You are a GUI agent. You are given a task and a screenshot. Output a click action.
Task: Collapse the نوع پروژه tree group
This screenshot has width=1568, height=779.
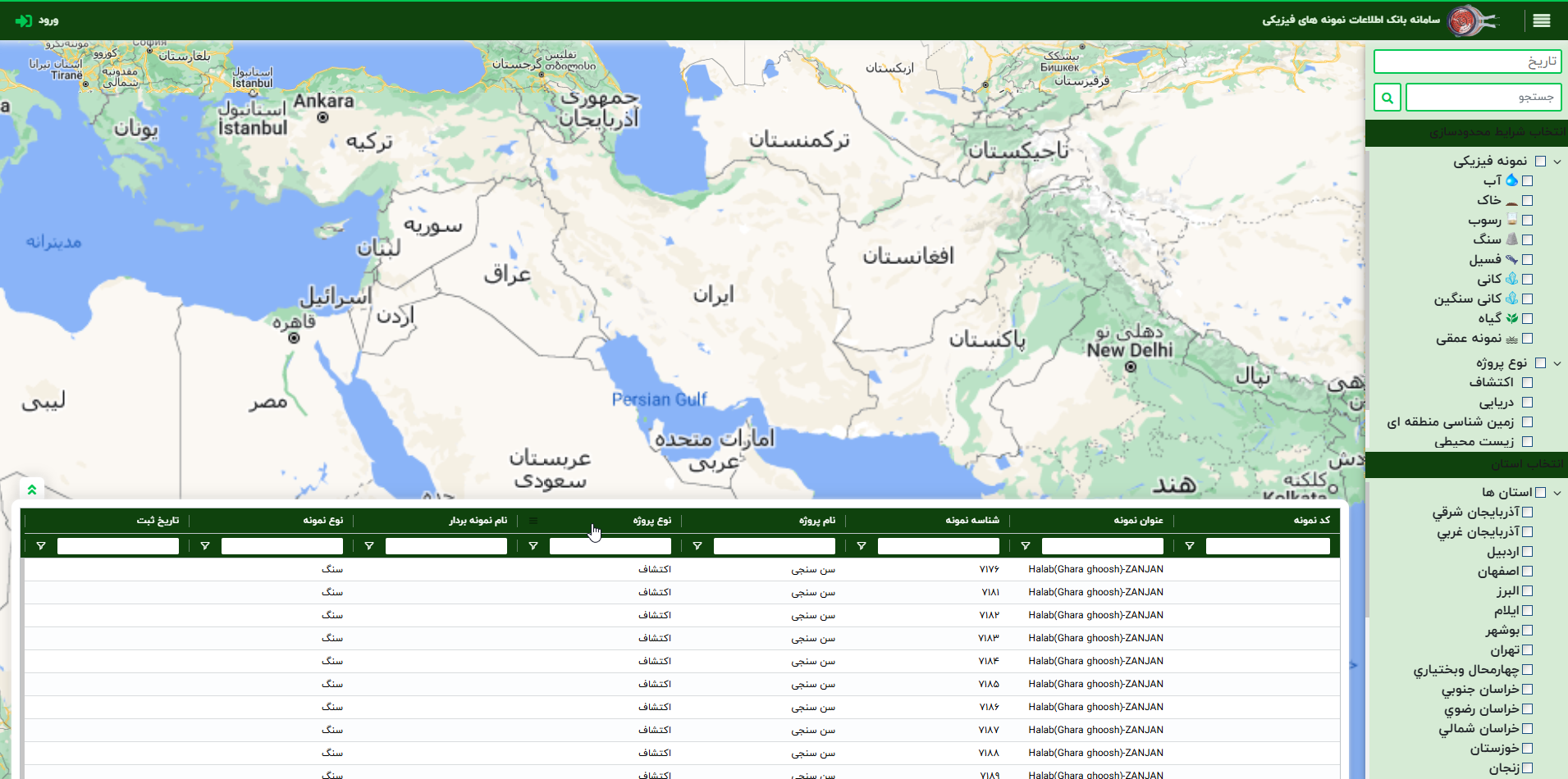click(x=1557, y=363)
